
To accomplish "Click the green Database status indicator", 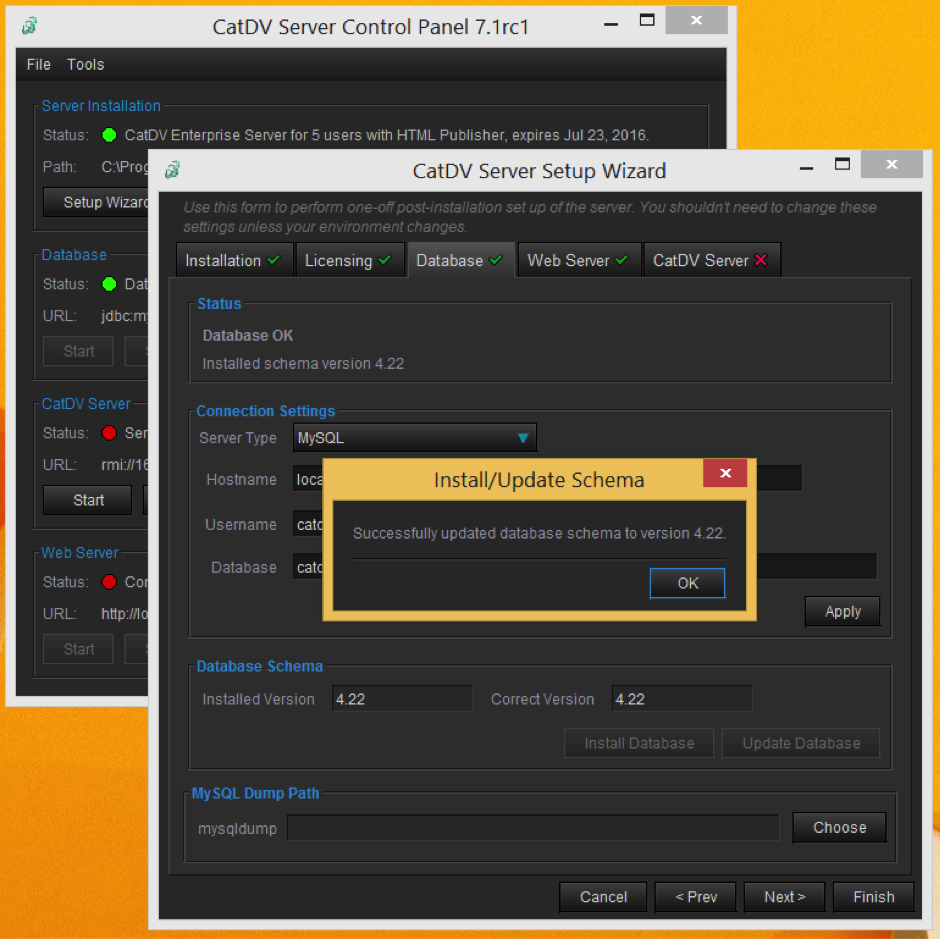I will coord(109,284).
